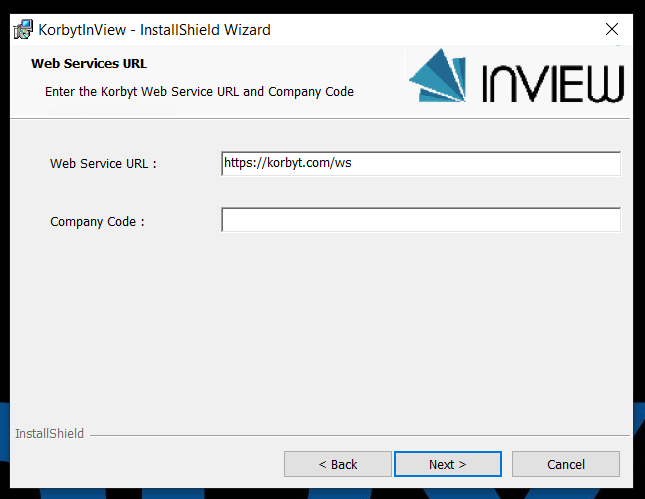Click the "Company Code :" label
645x499 pixels.
point(97,222)
